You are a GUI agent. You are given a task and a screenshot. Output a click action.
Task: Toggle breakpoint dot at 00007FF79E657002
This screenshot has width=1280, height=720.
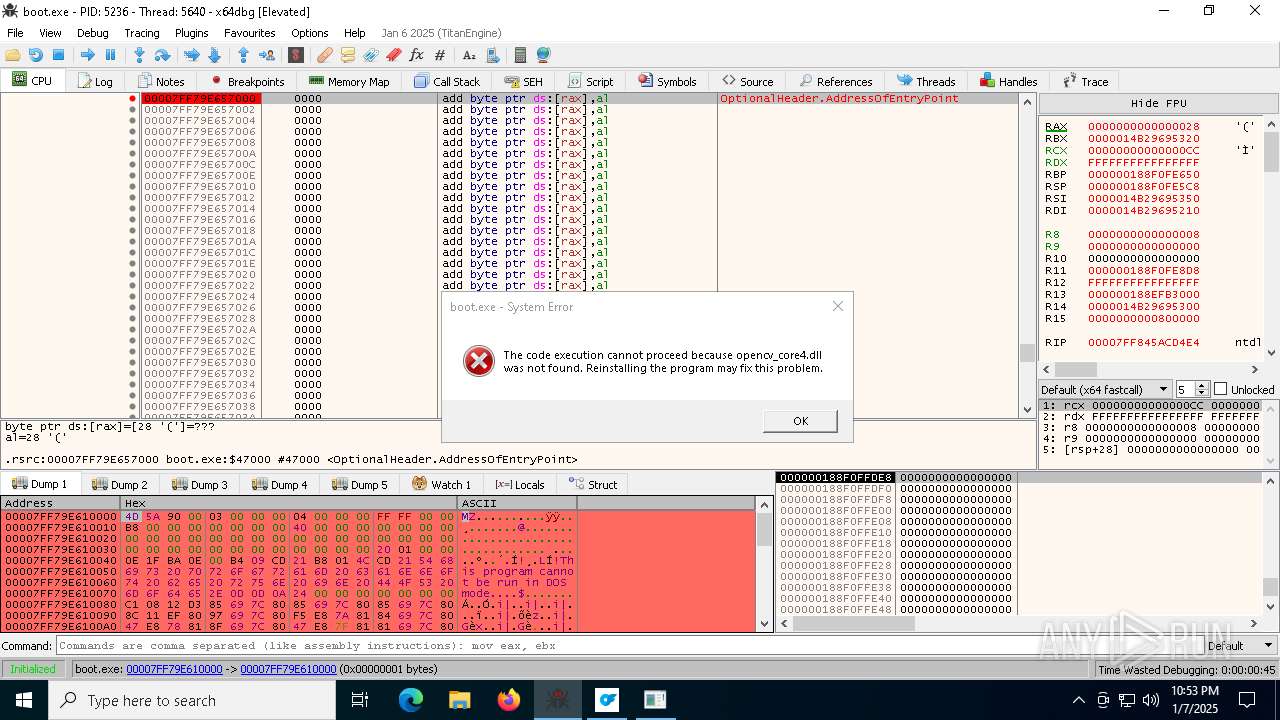[132, 110]
